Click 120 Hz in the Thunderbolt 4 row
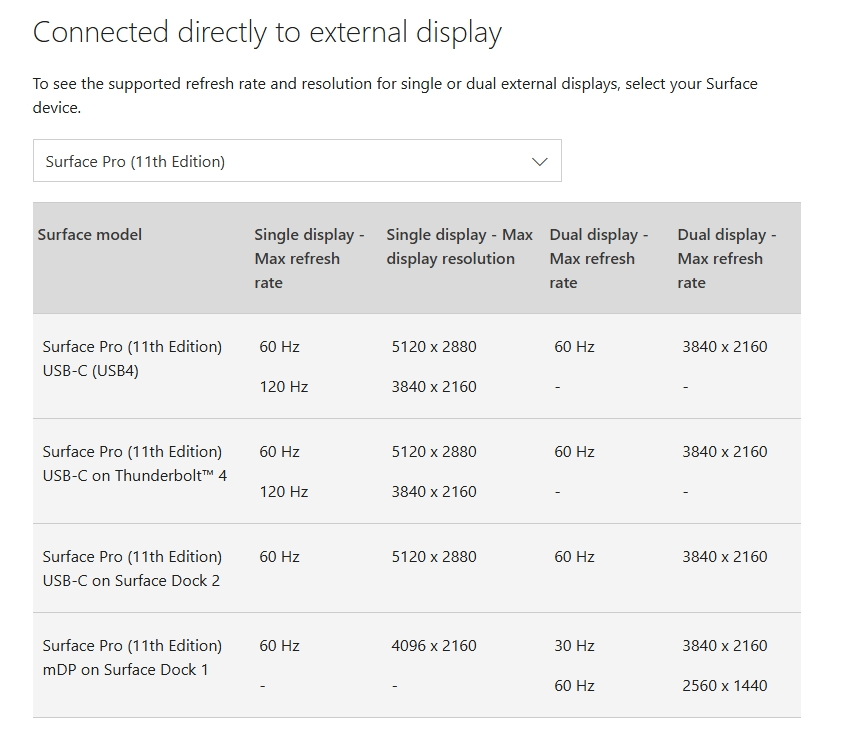Viewport: 859px width, 746px height. click(284, 492)
